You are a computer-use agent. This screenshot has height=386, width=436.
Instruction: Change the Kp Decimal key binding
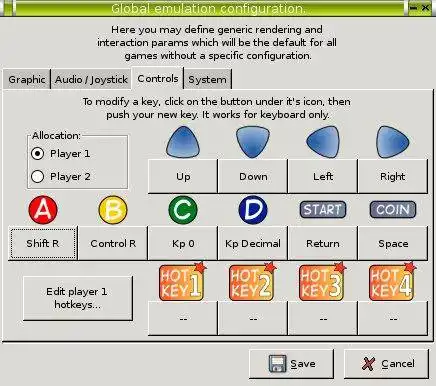click(253, 243)
